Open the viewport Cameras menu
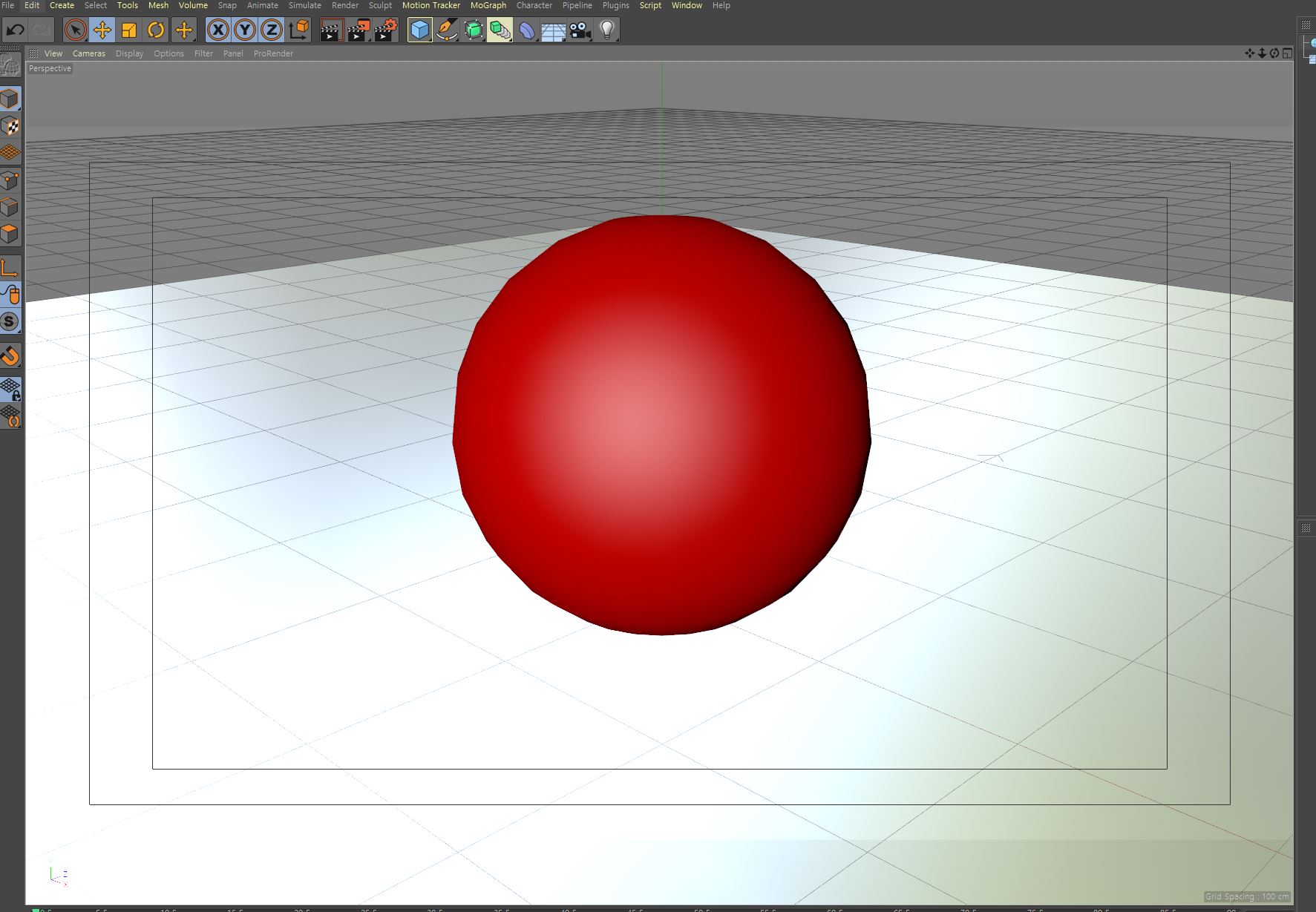The width and height of the screenshot is (1316, 912). pyautogui.click(x=89, y=53)
